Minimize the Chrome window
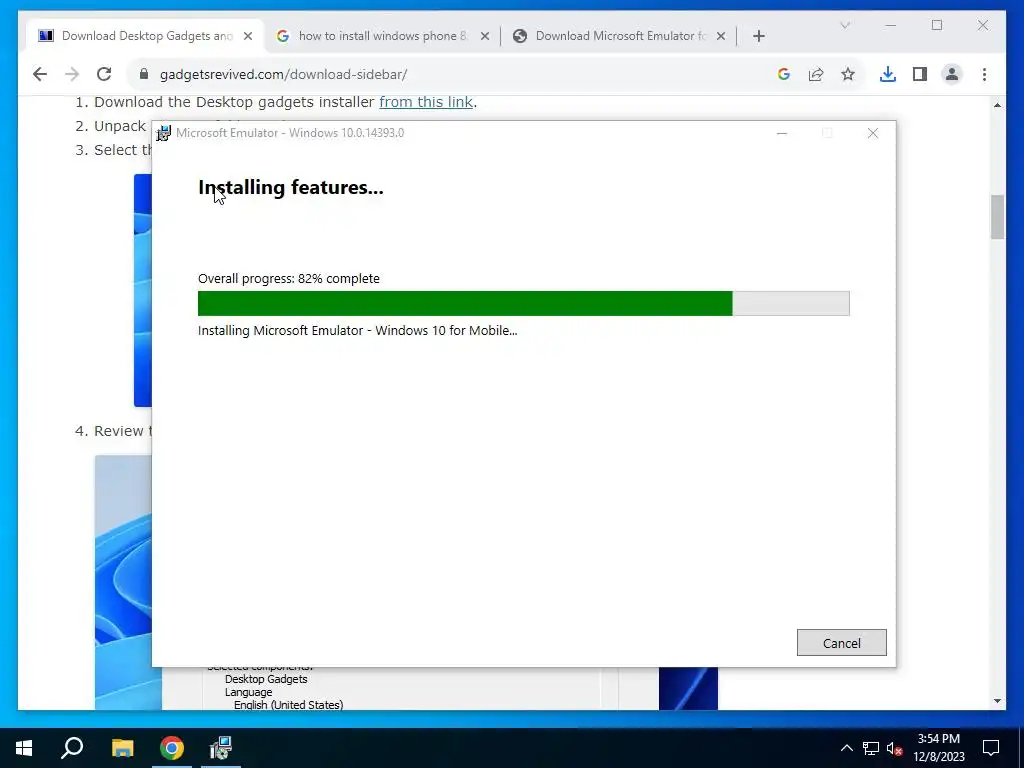1024x768 pixels. 890,25
